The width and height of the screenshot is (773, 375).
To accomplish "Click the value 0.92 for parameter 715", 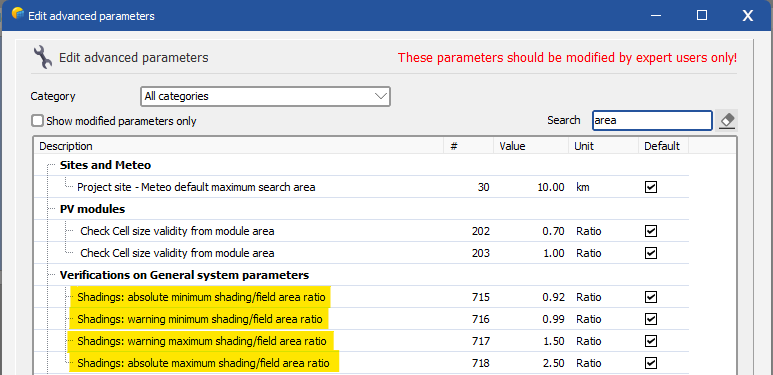I will point(554,297).
